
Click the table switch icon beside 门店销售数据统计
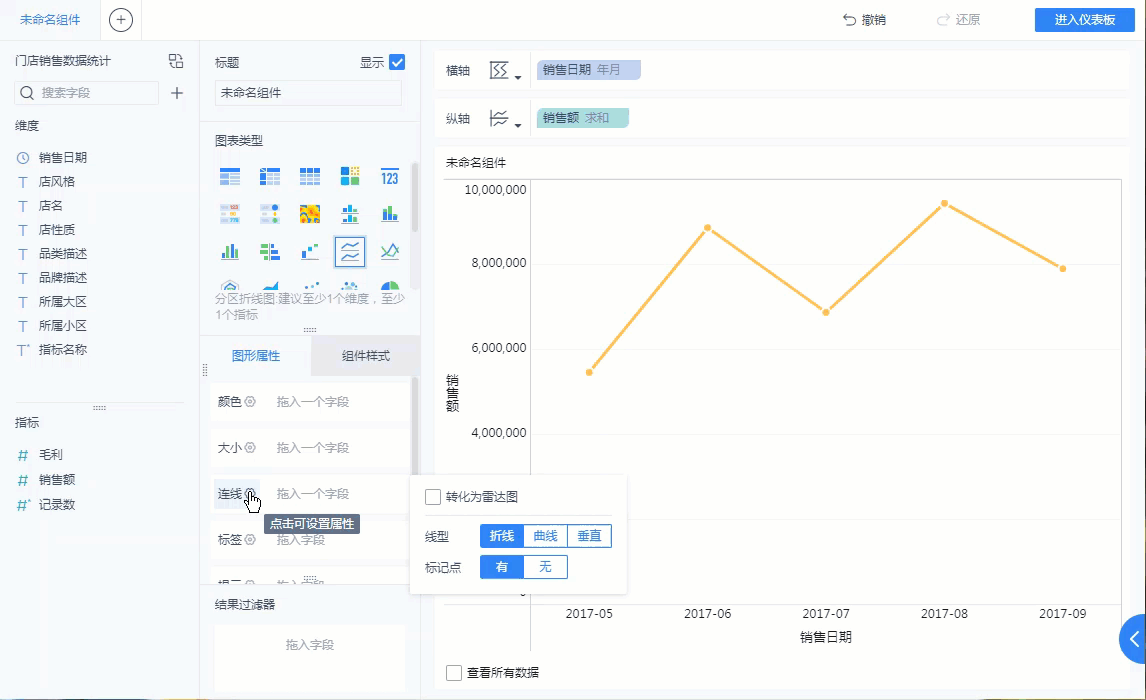pos(175,61)
